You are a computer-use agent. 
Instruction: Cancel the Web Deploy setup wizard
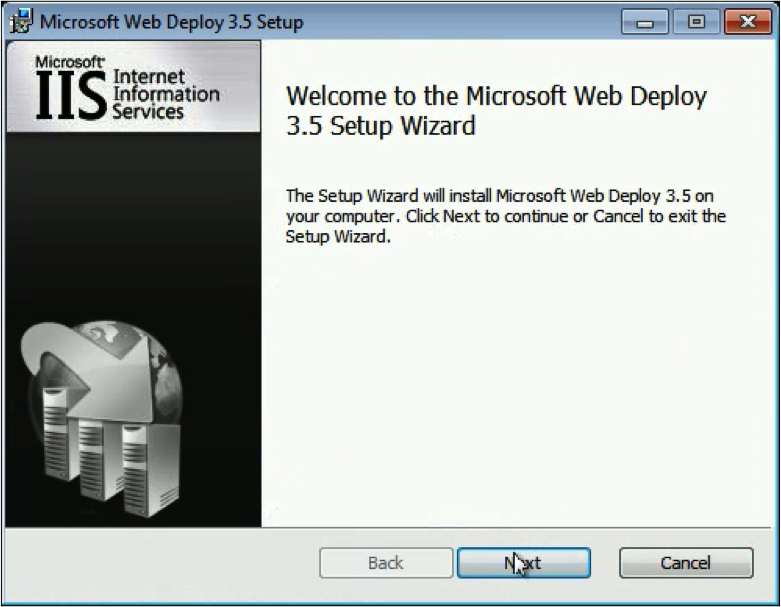686,563
